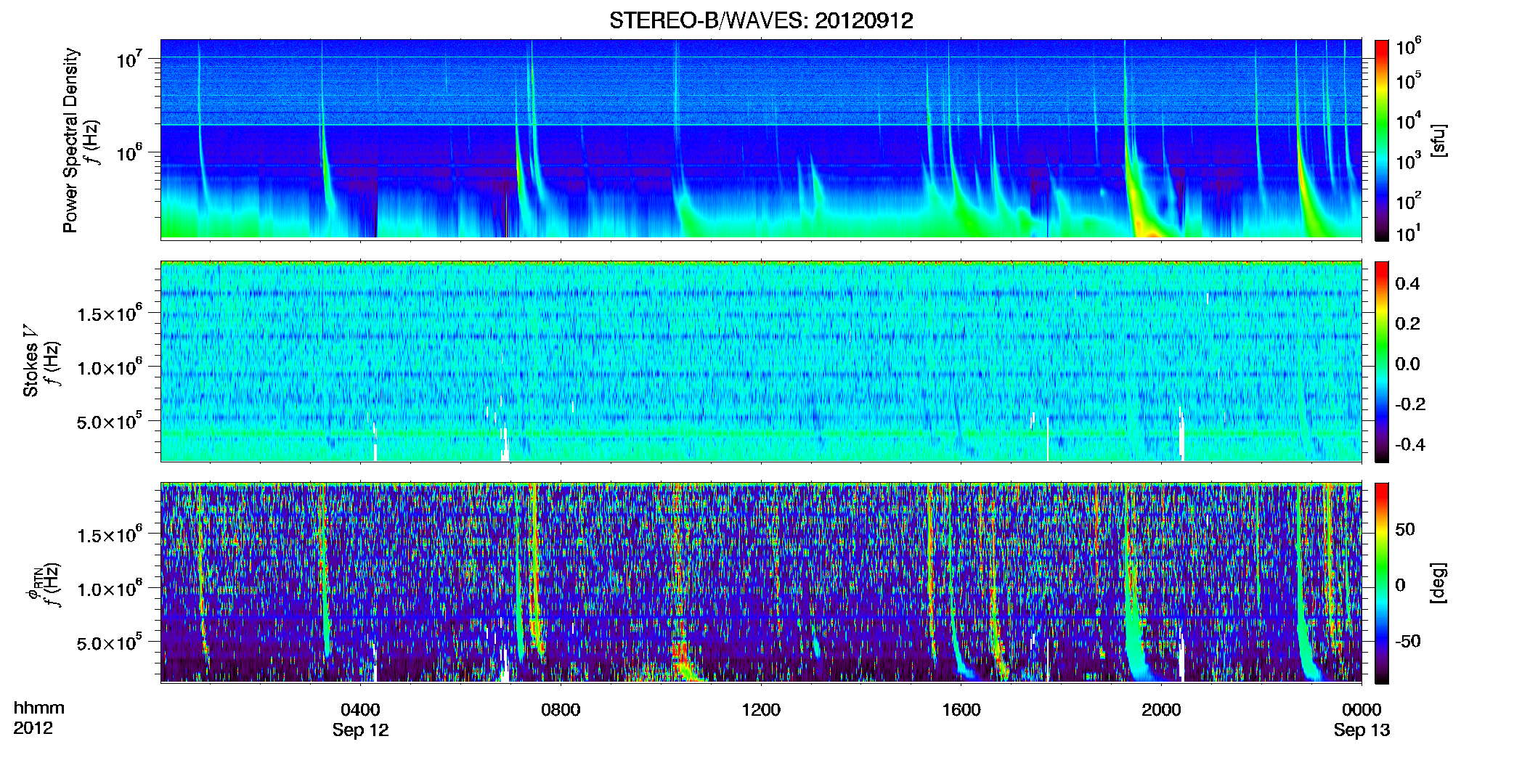Image resolution: width=1522 pixels, height=784 pixels.
Task: Click the [sfu] unit label
Action: click(x=1438, y=140)
